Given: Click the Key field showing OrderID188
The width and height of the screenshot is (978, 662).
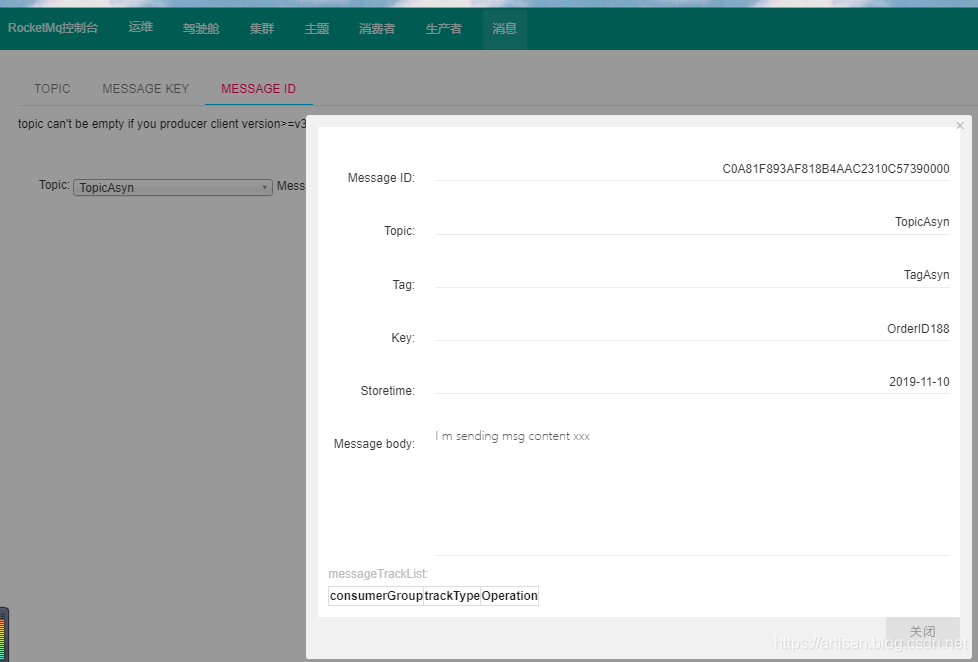Looking at the screenshot, I should click(692, 329).
